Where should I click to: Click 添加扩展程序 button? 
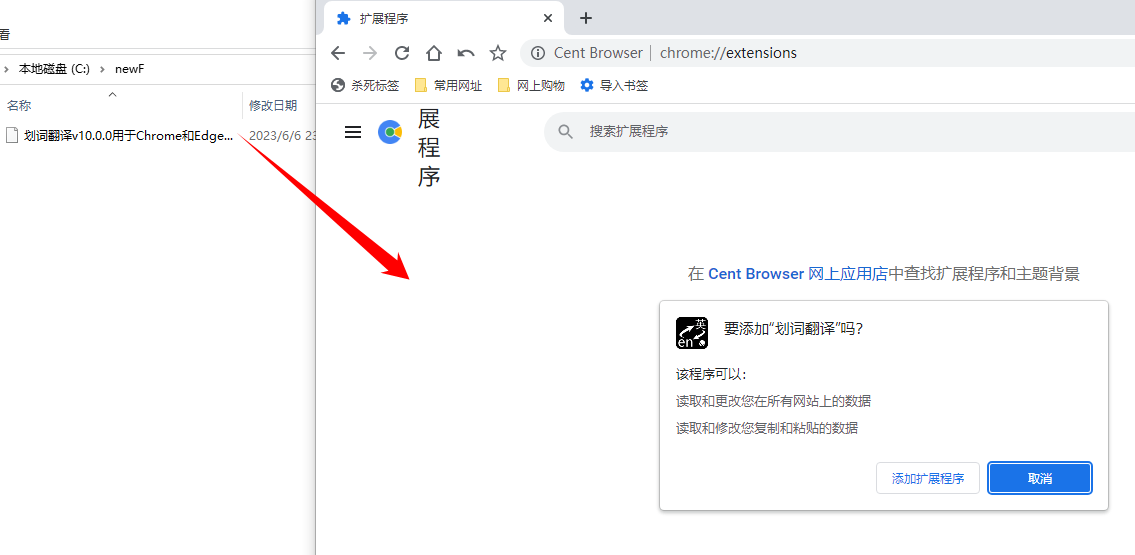(x=928, y=478)
